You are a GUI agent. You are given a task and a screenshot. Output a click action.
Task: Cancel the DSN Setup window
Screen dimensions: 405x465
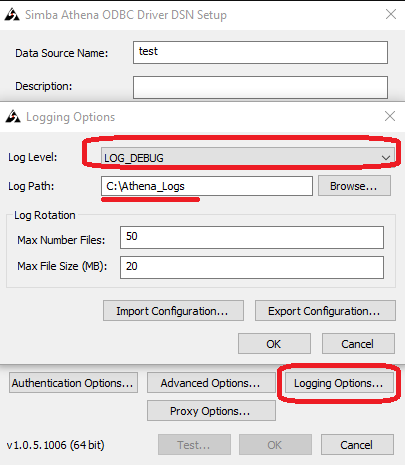point(357,445)
